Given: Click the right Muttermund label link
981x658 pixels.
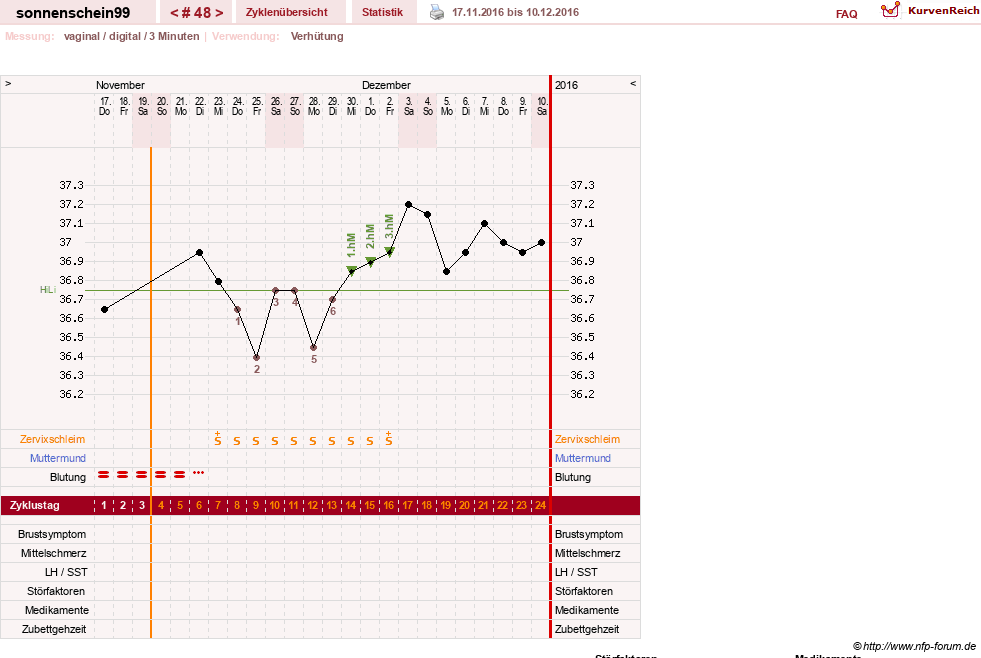Looking at the screenshot, I should point(582,458).
